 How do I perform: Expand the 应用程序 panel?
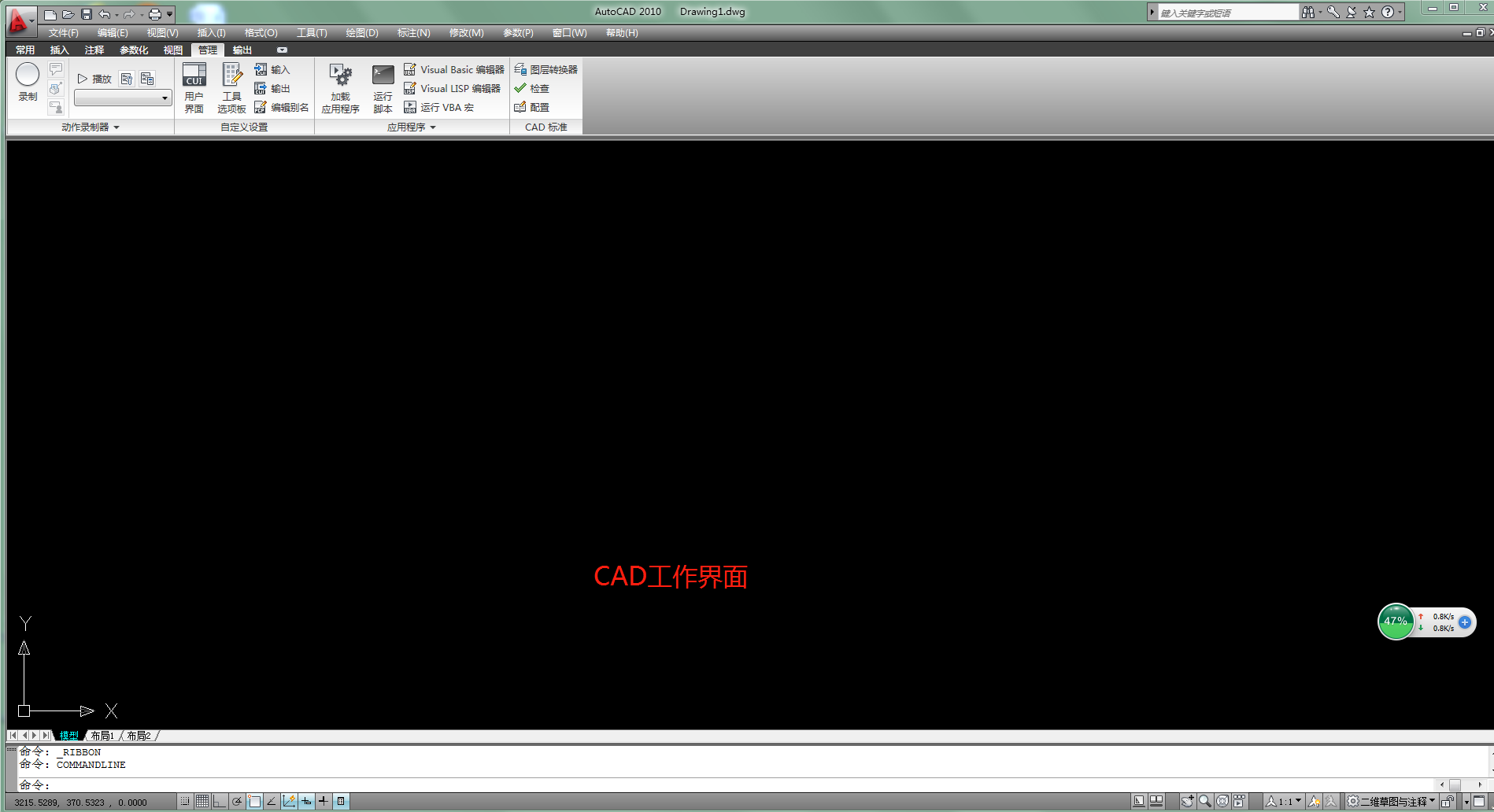point(412,127)
